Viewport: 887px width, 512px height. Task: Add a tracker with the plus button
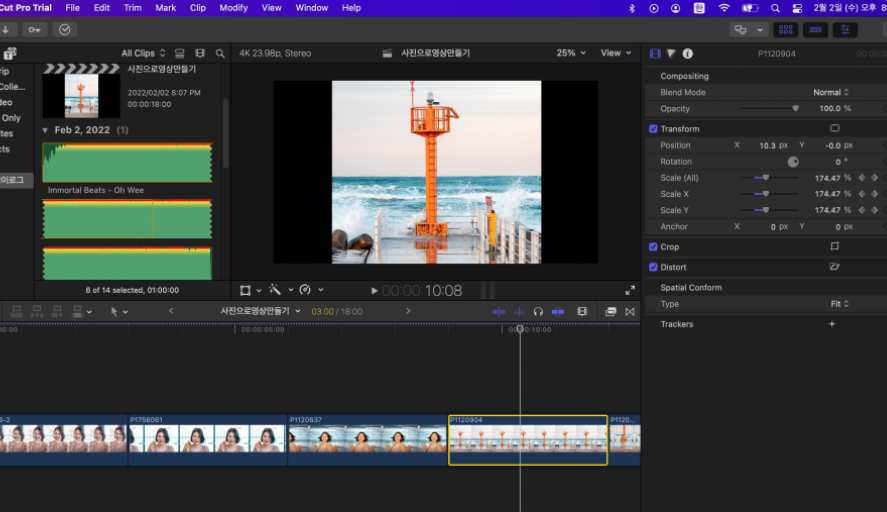coord(831,324)
